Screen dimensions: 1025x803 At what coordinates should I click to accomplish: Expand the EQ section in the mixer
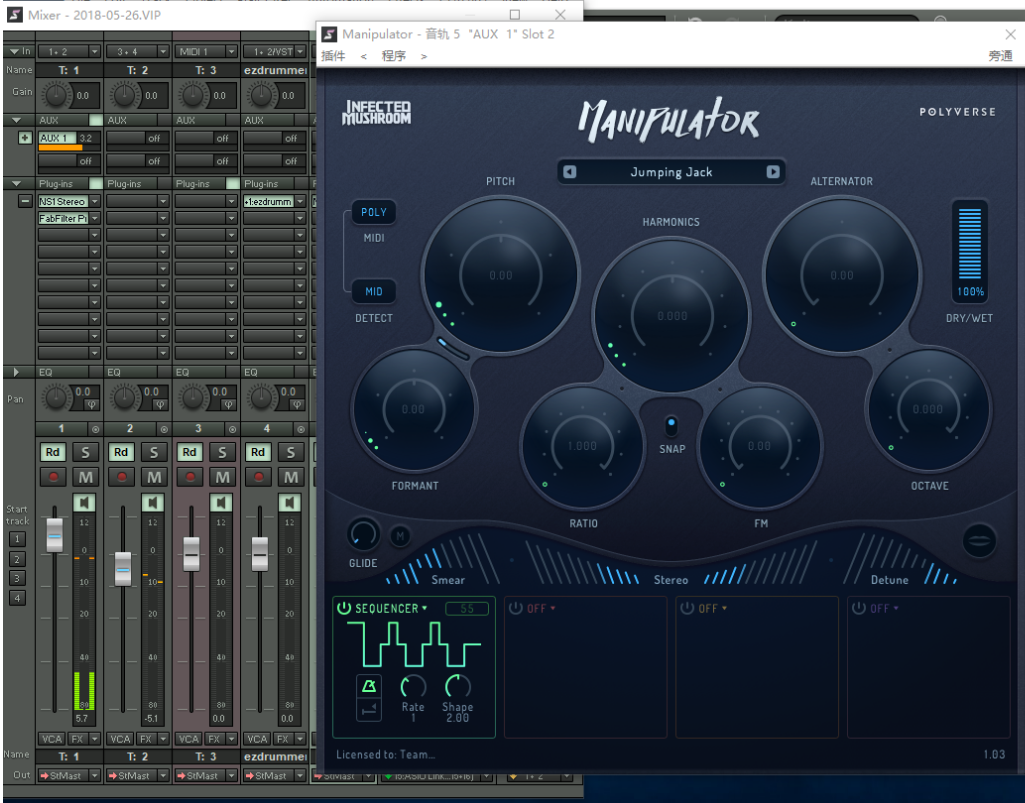pos(15,372)
